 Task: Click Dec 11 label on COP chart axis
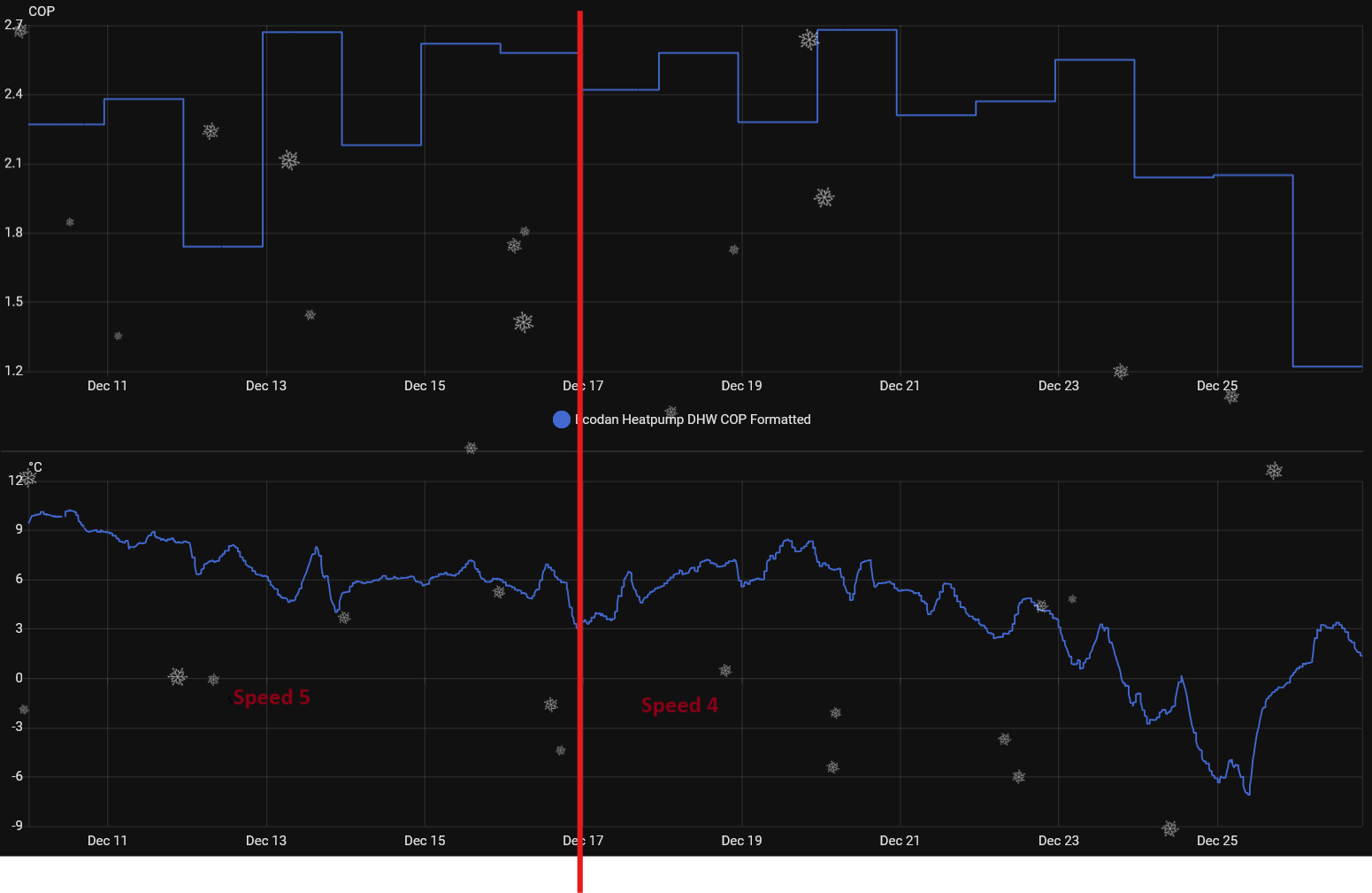coord(107,386)
